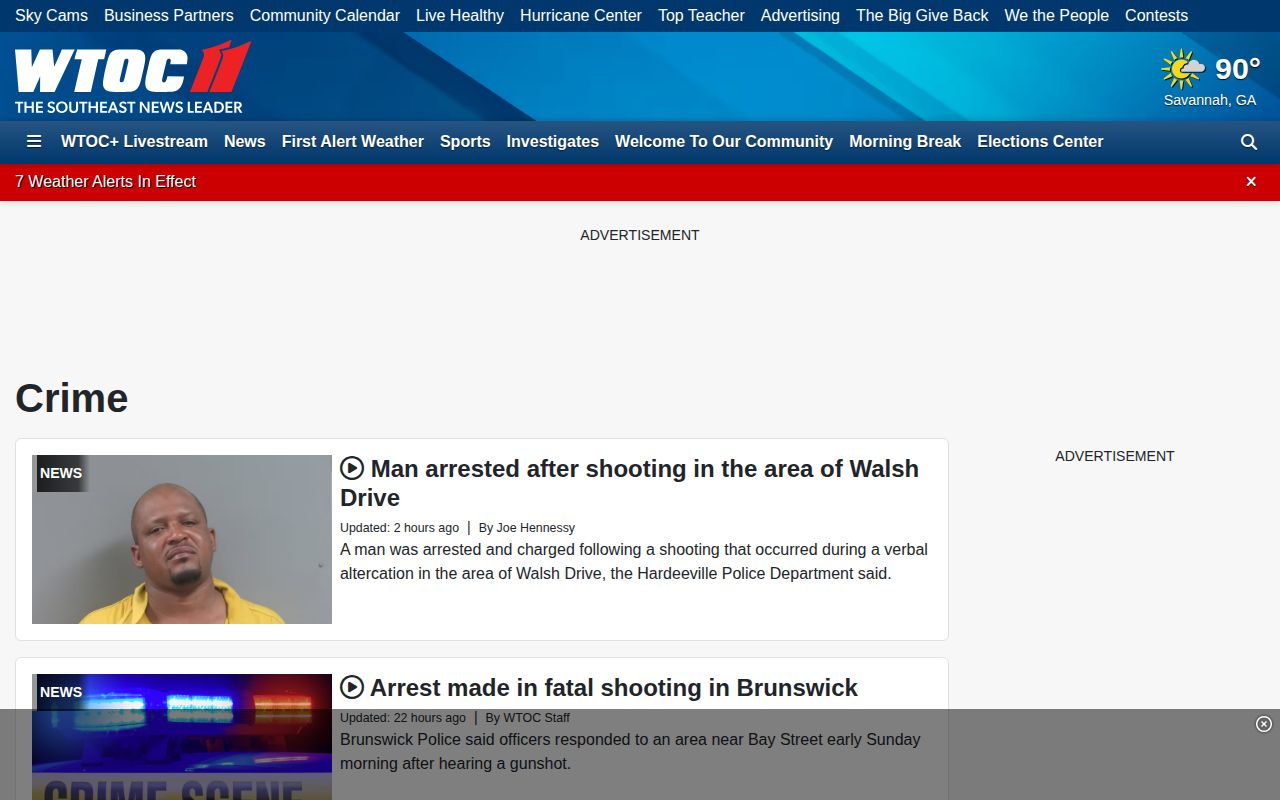The image size is (1280, 800).
Task: Open Top Teacher page
Action: coord(701,15)
